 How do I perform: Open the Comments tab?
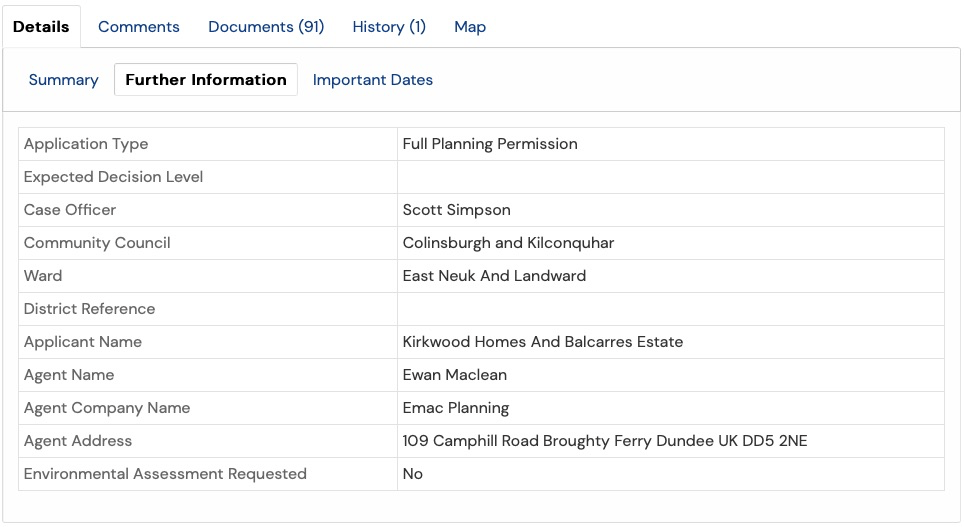click(x=139, y=27)
